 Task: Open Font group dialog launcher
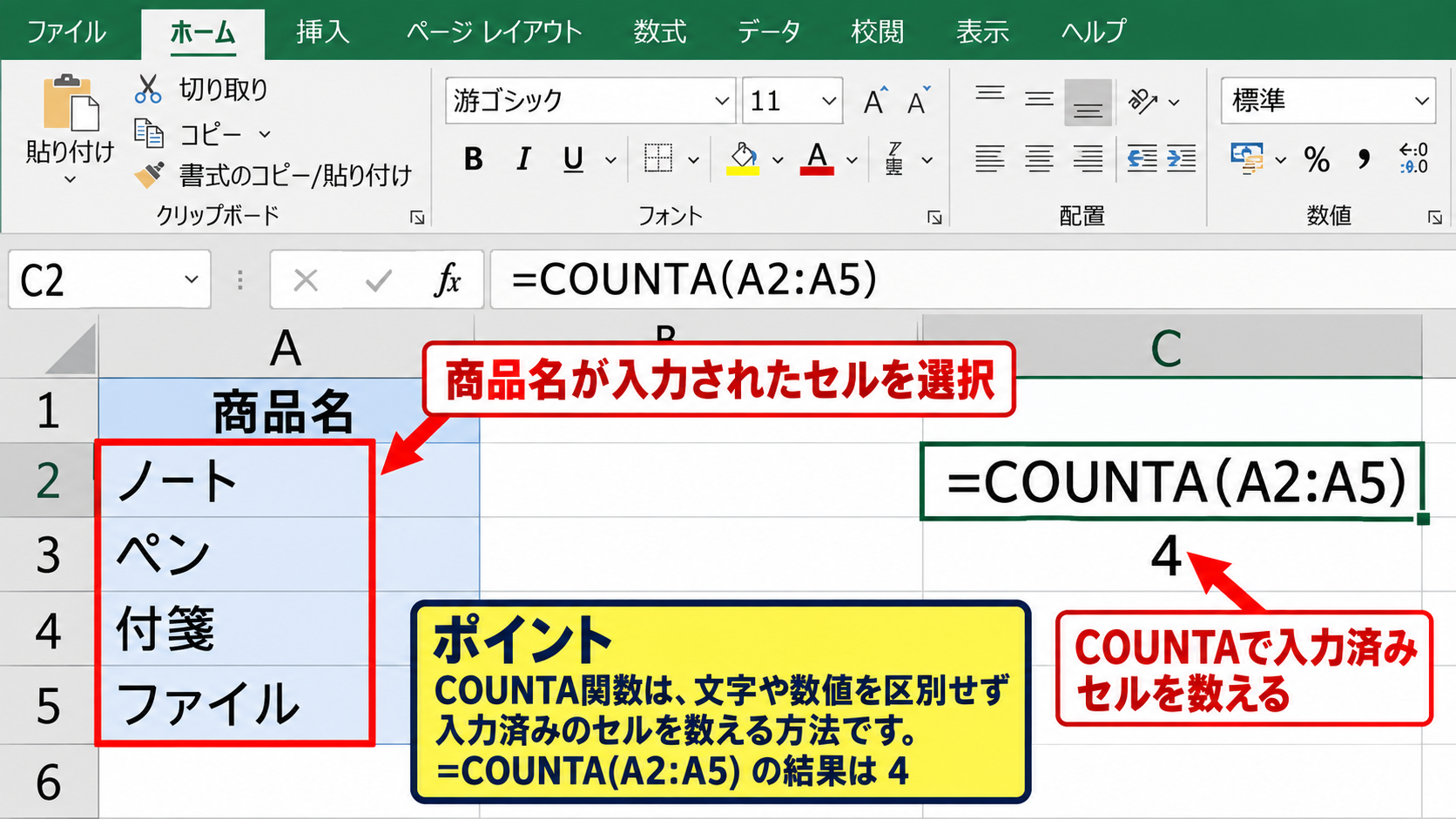point(934,218)
